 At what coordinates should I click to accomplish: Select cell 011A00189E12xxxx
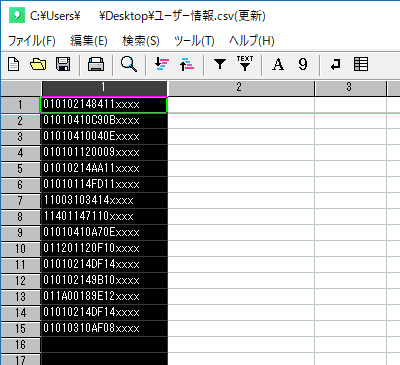104,297
